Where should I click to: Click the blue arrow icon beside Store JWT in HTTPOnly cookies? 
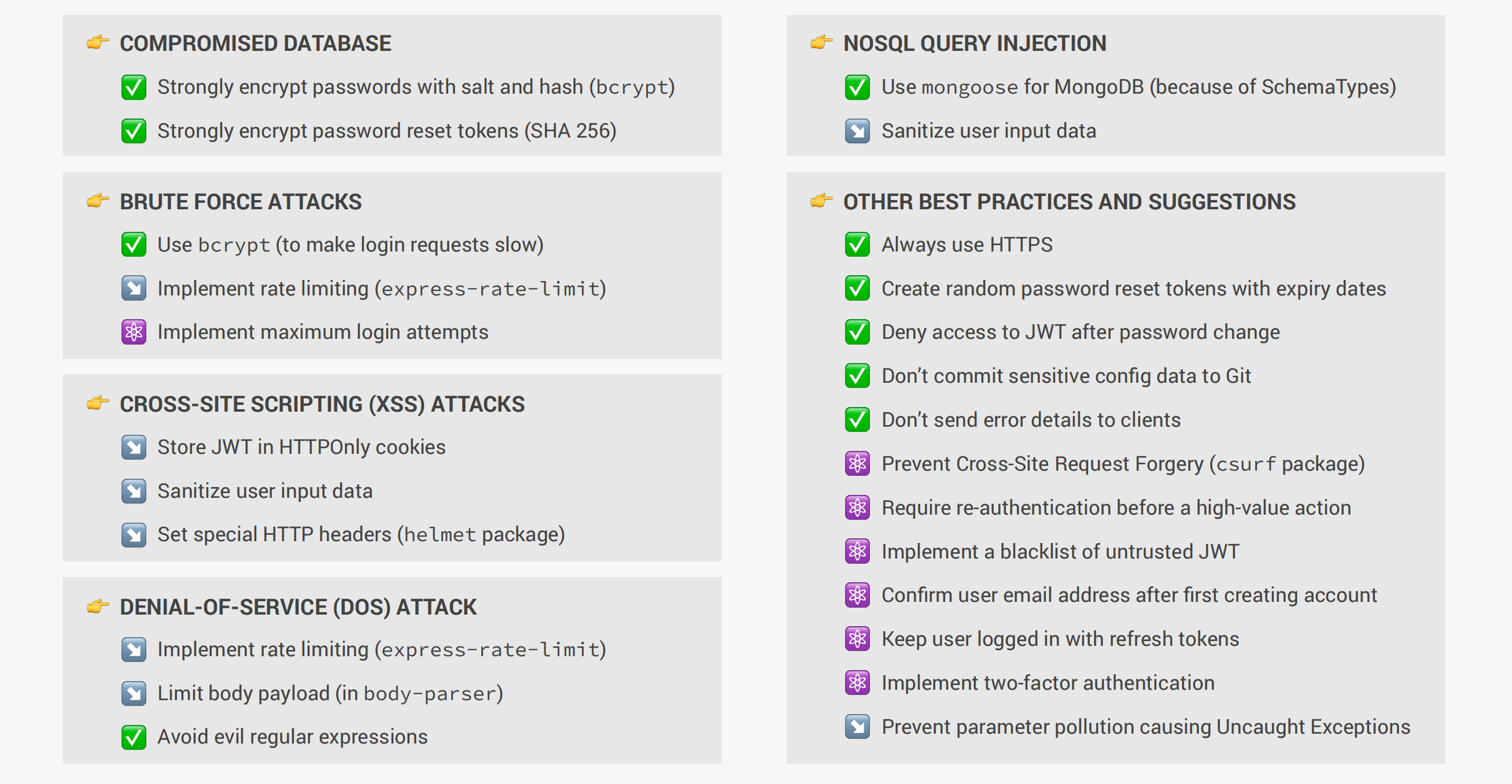point(134,447)
